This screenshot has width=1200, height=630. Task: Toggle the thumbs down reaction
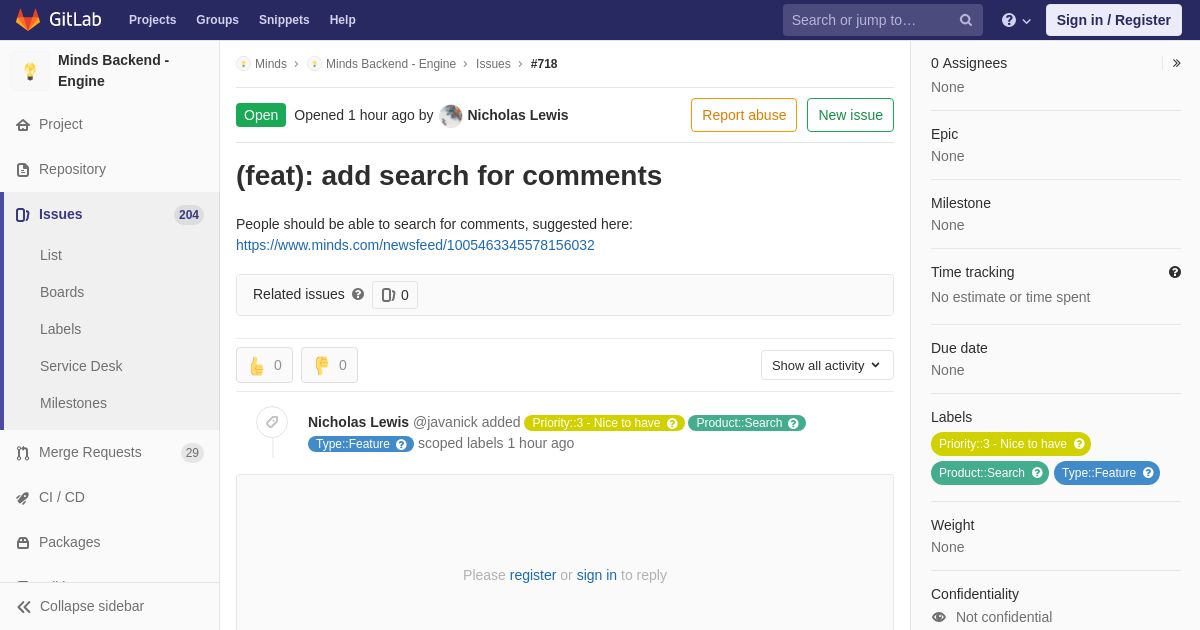[329, 365]
